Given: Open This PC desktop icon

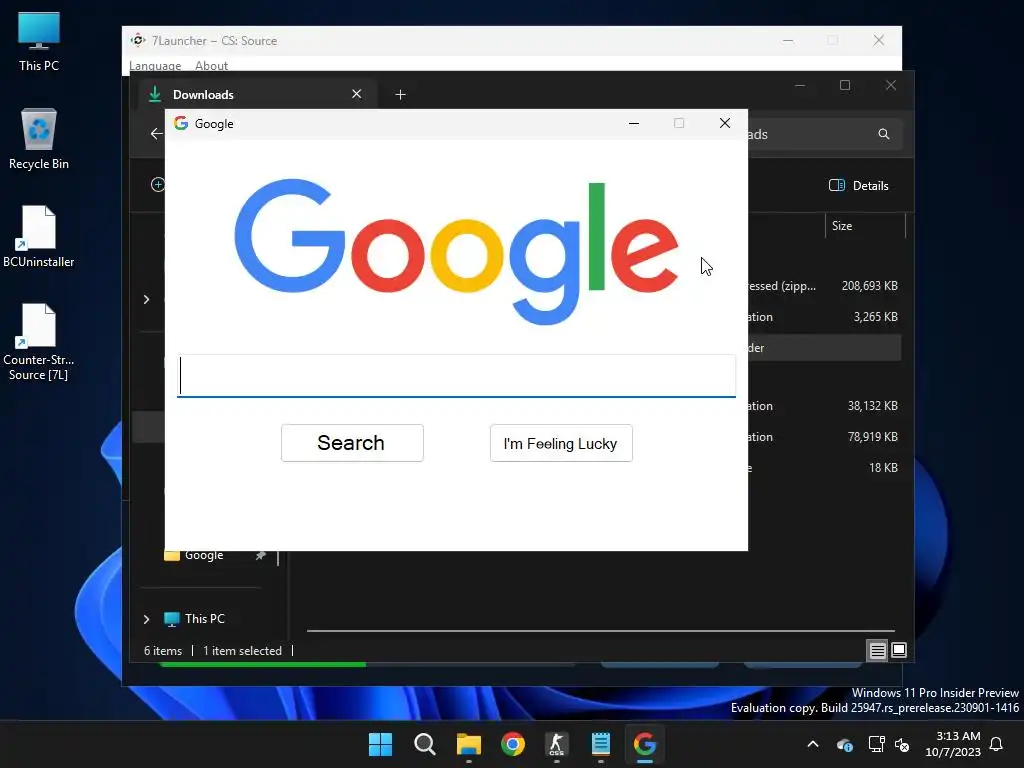Looking at the screenshot, I should [x=39, y=41].
